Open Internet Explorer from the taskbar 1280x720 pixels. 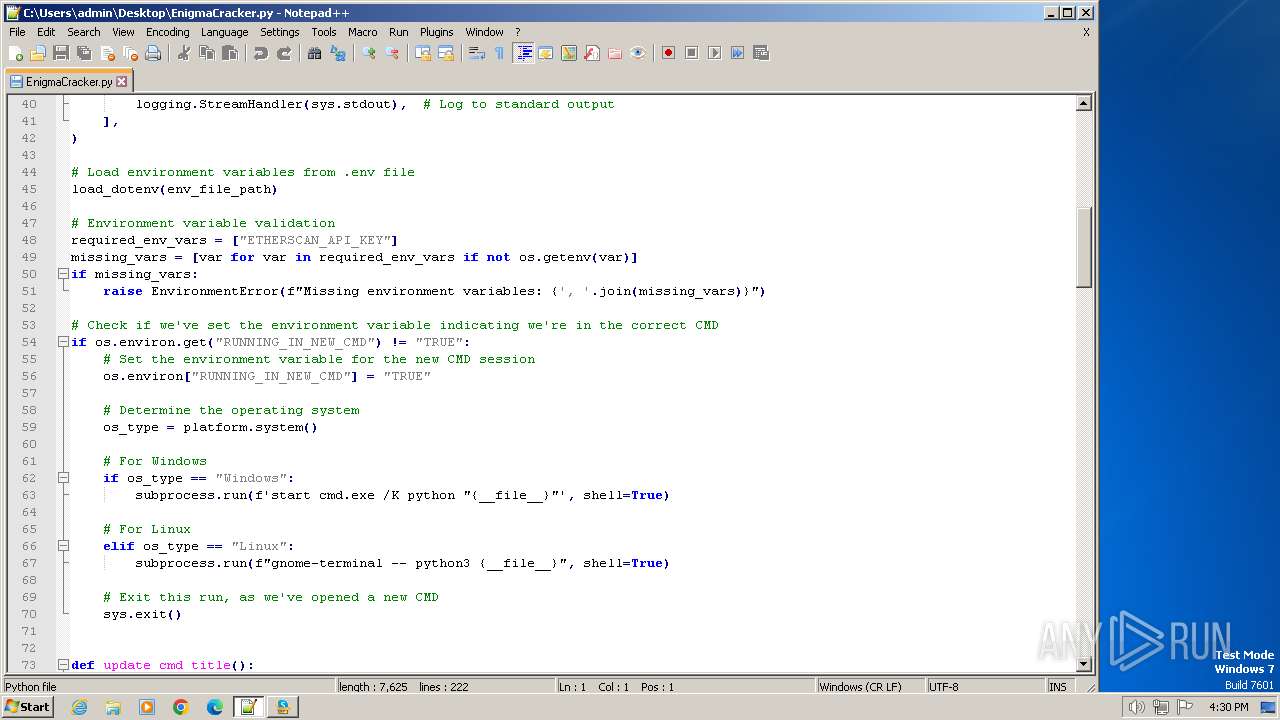click(x=79, y=707)
